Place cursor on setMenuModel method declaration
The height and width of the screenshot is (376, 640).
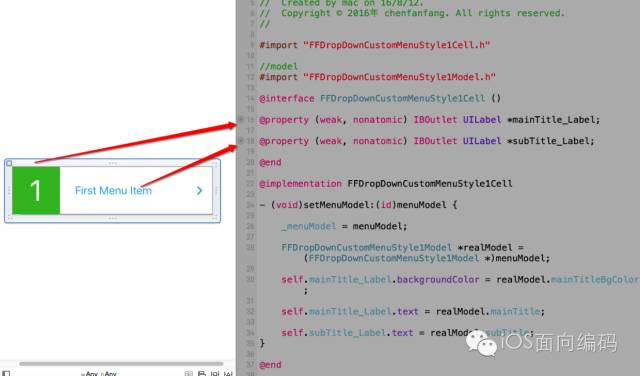pyautogui.click(x=358, y=205)
